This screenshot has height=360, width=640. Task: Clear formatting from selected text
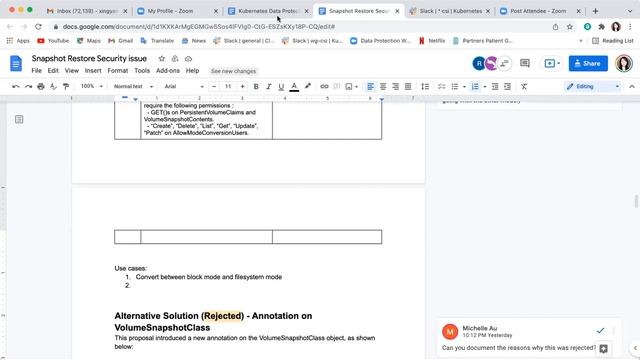click(524, 87)
